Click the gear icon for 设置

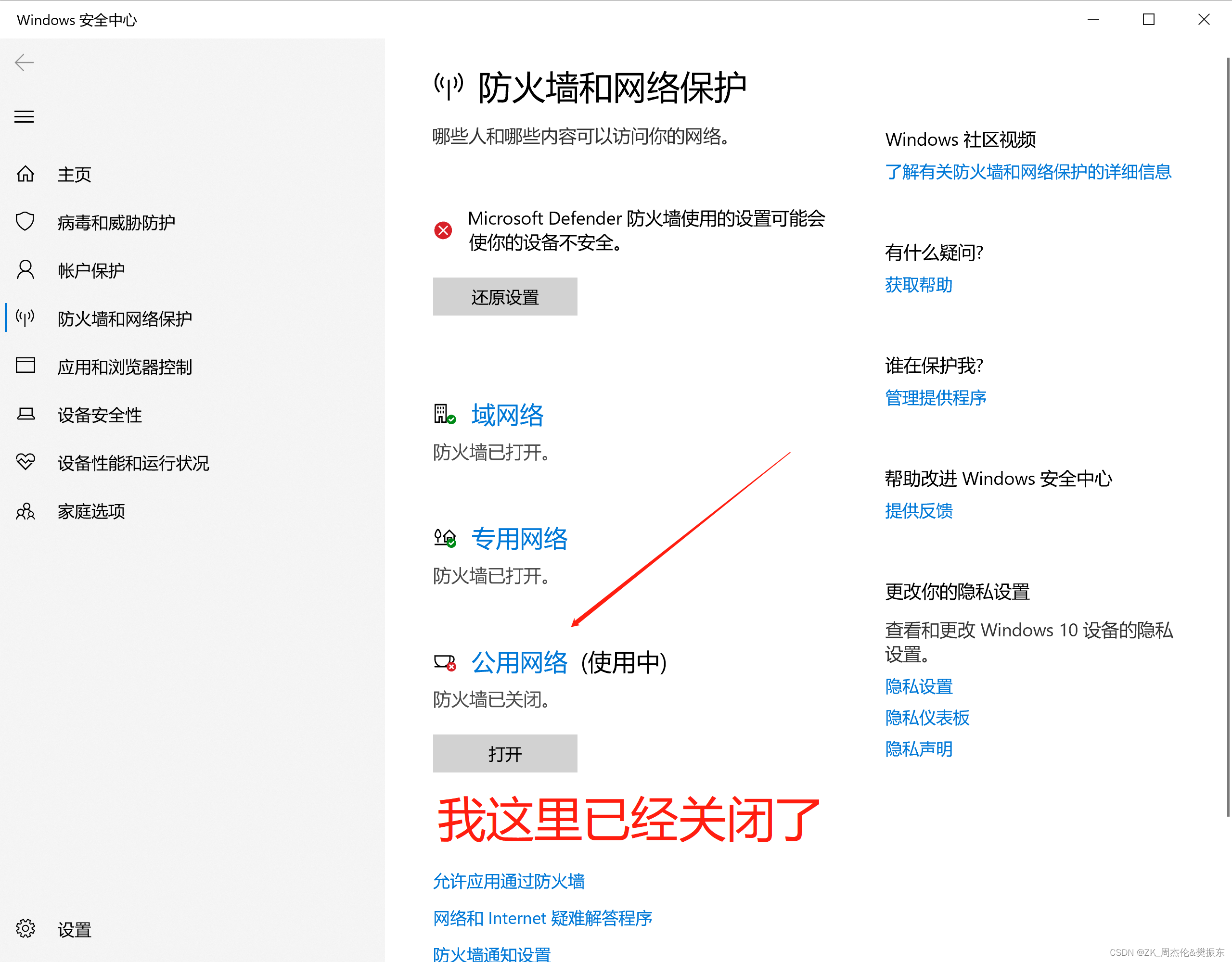26,928
